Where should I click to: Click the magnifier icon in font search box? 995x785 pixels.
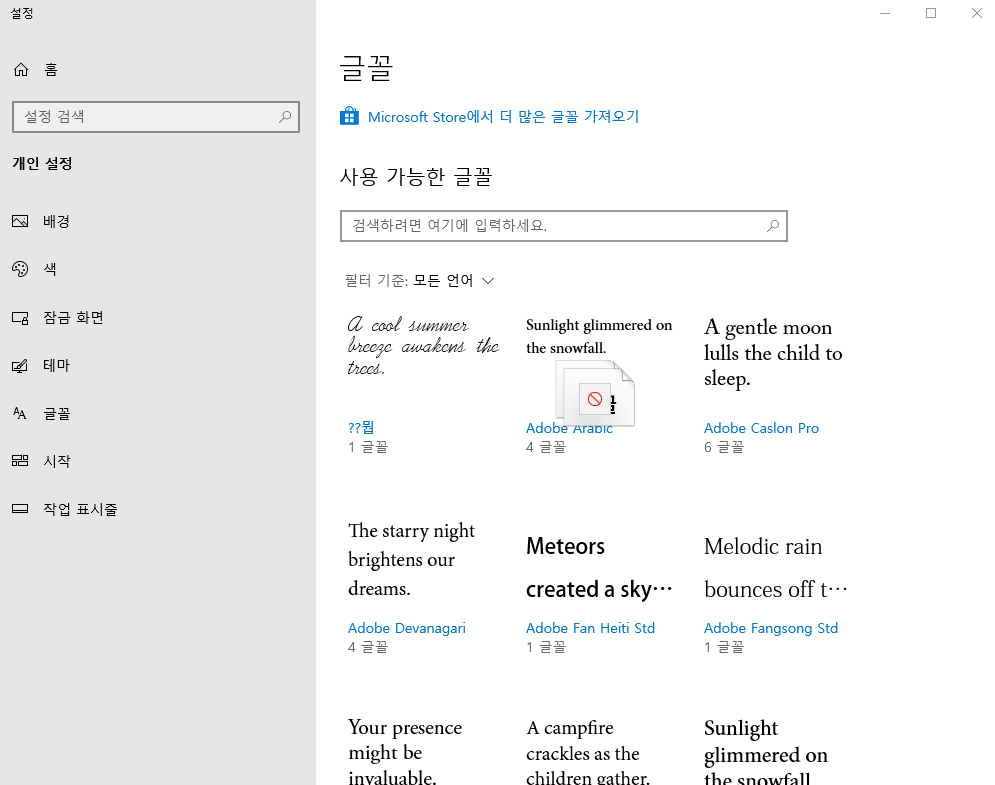click(x=773, y=225)
